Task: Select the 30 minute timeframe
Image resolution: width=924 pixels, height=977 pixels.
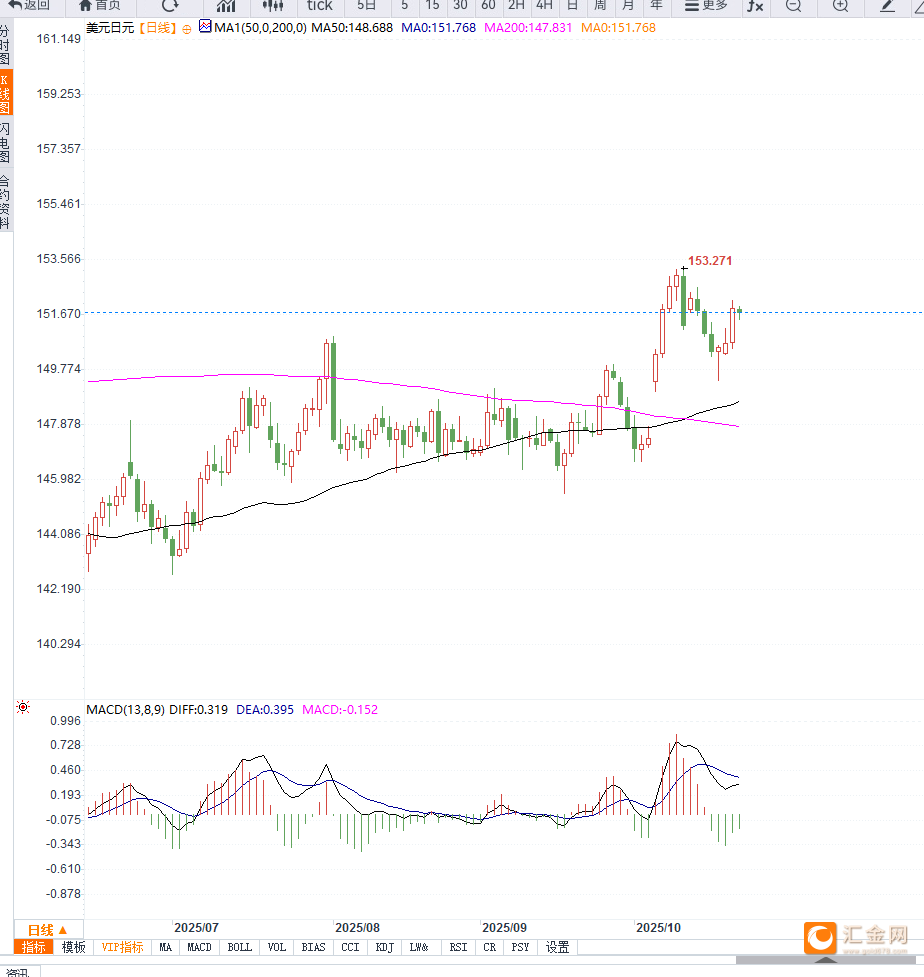Action: click(460, 6)
